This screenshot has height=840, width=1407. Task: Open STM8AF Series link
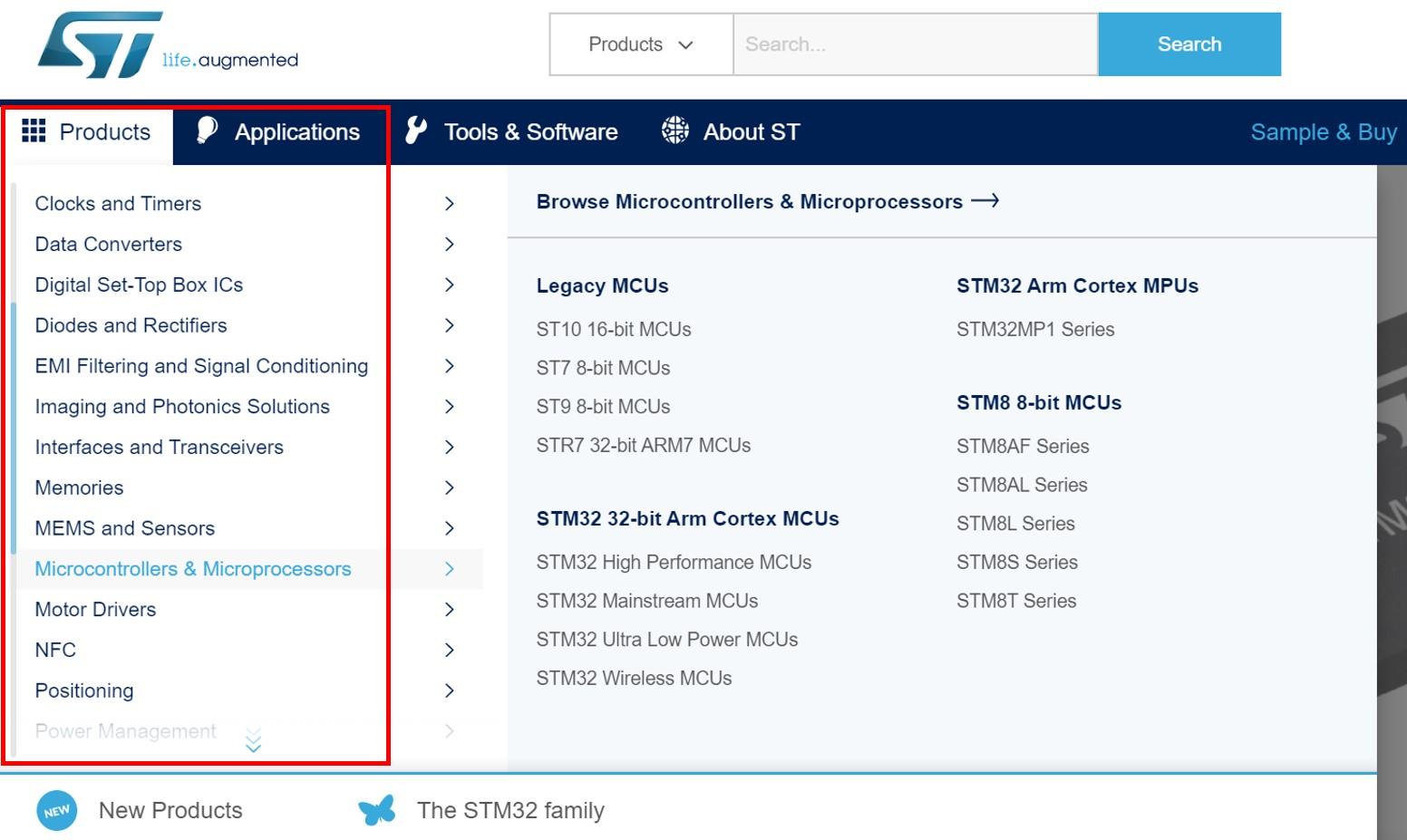(1023, 446)
